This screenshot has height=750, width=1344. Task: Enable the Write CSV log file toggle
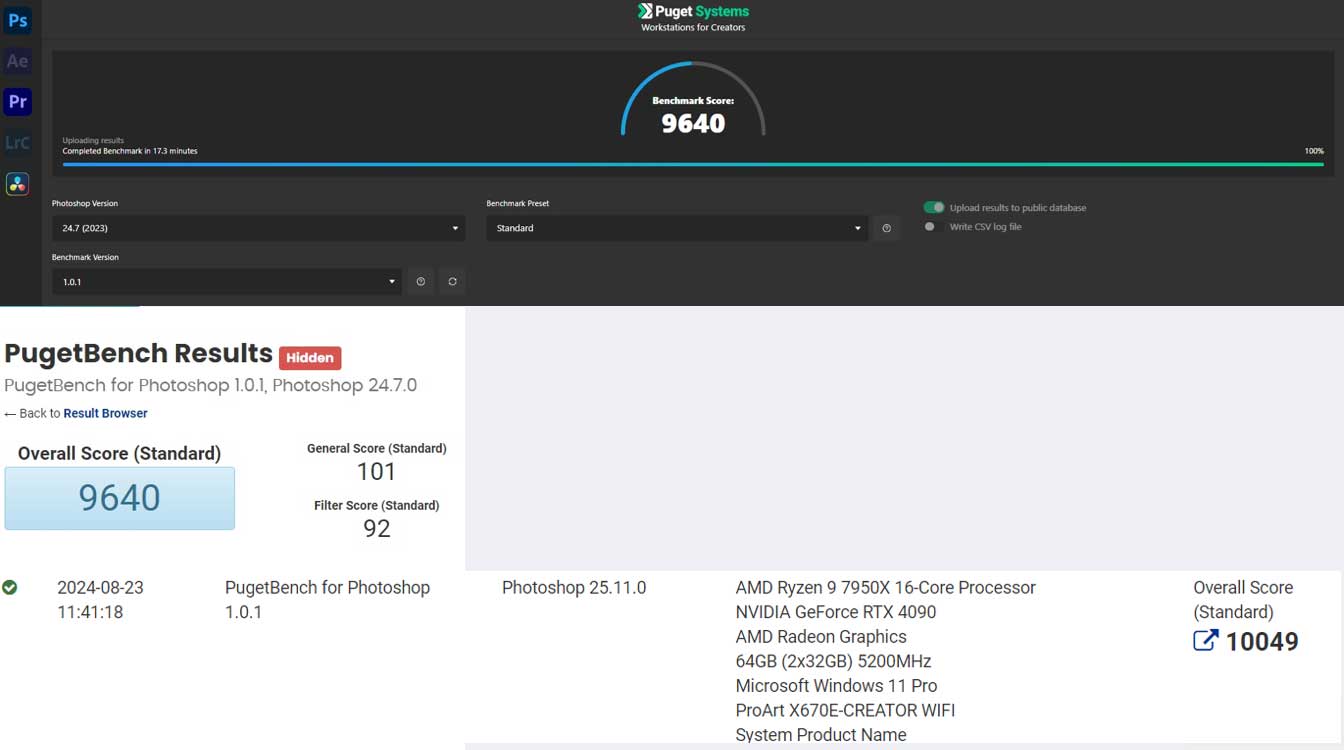click(934, 227)
